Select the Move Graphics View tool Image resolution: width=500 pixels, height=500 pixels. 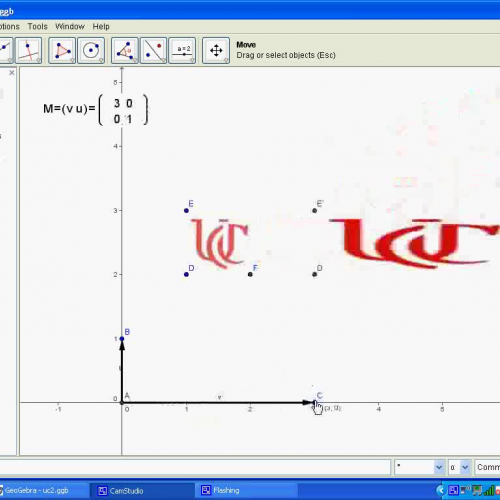(x=216, y=51)
